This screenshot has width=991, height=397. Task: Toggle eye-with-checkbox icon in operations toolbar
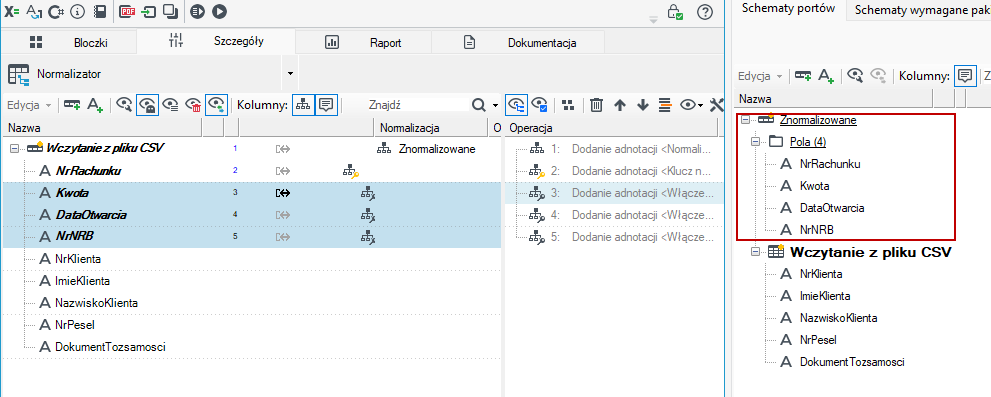[539, 105]
